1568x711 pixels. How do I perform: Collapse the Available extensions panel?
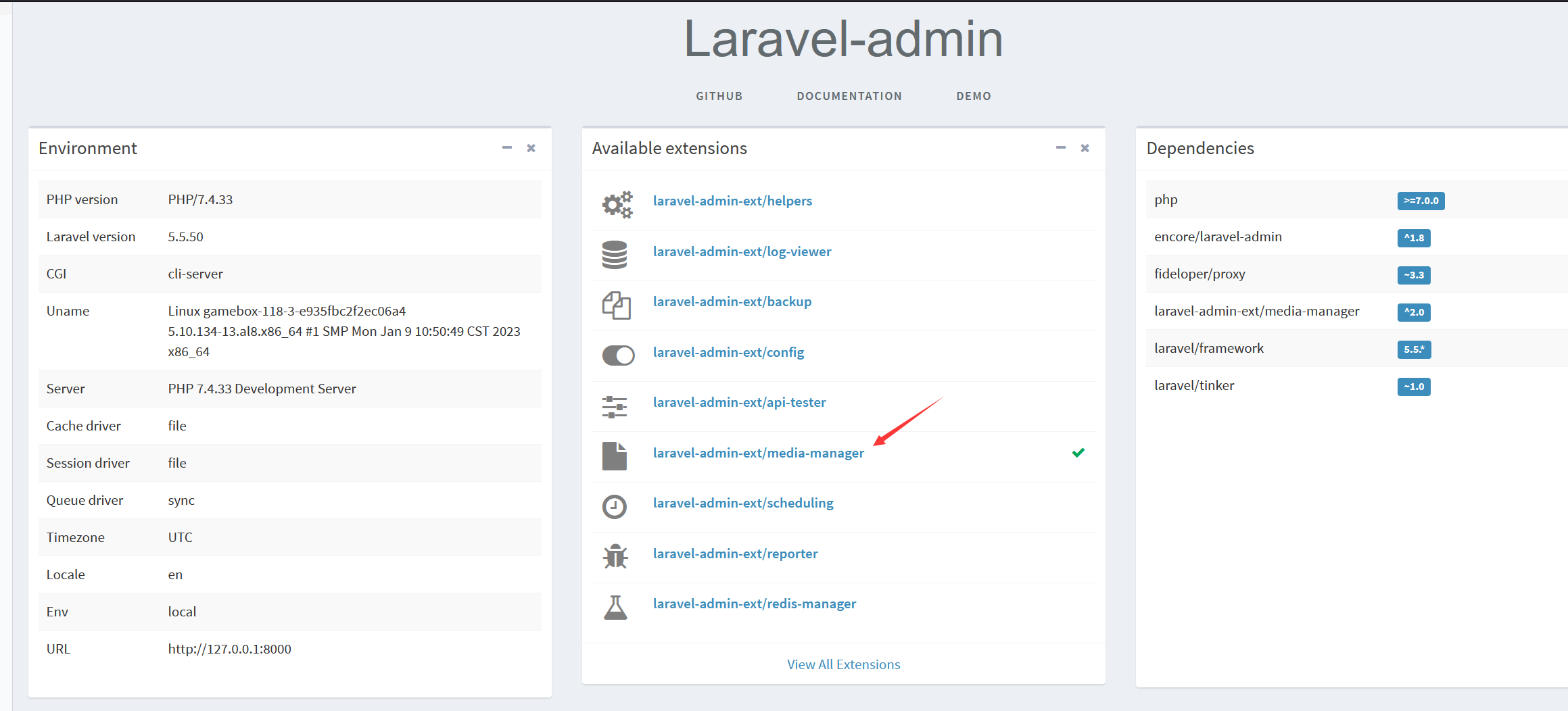pos(1060,148)
